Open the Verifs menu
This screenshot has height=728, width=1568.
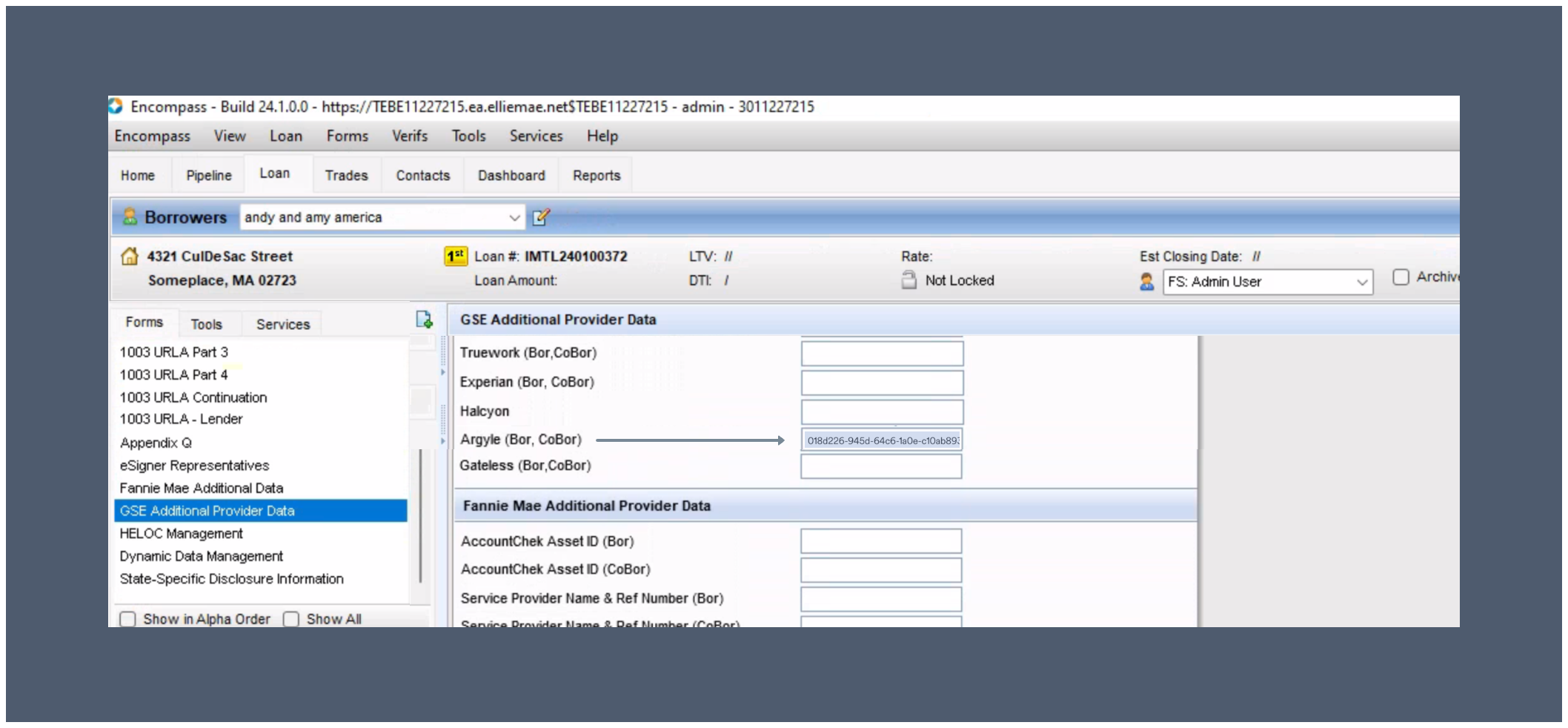[409, 136]
